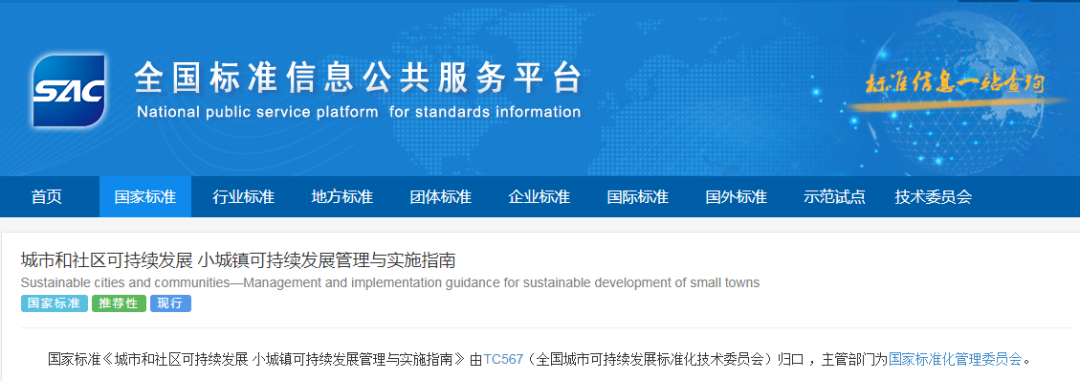The width and height of the screenshot is (1080, 381).
Task: Select the 国家标准 navigation tab
Action: tap(145, 196)
